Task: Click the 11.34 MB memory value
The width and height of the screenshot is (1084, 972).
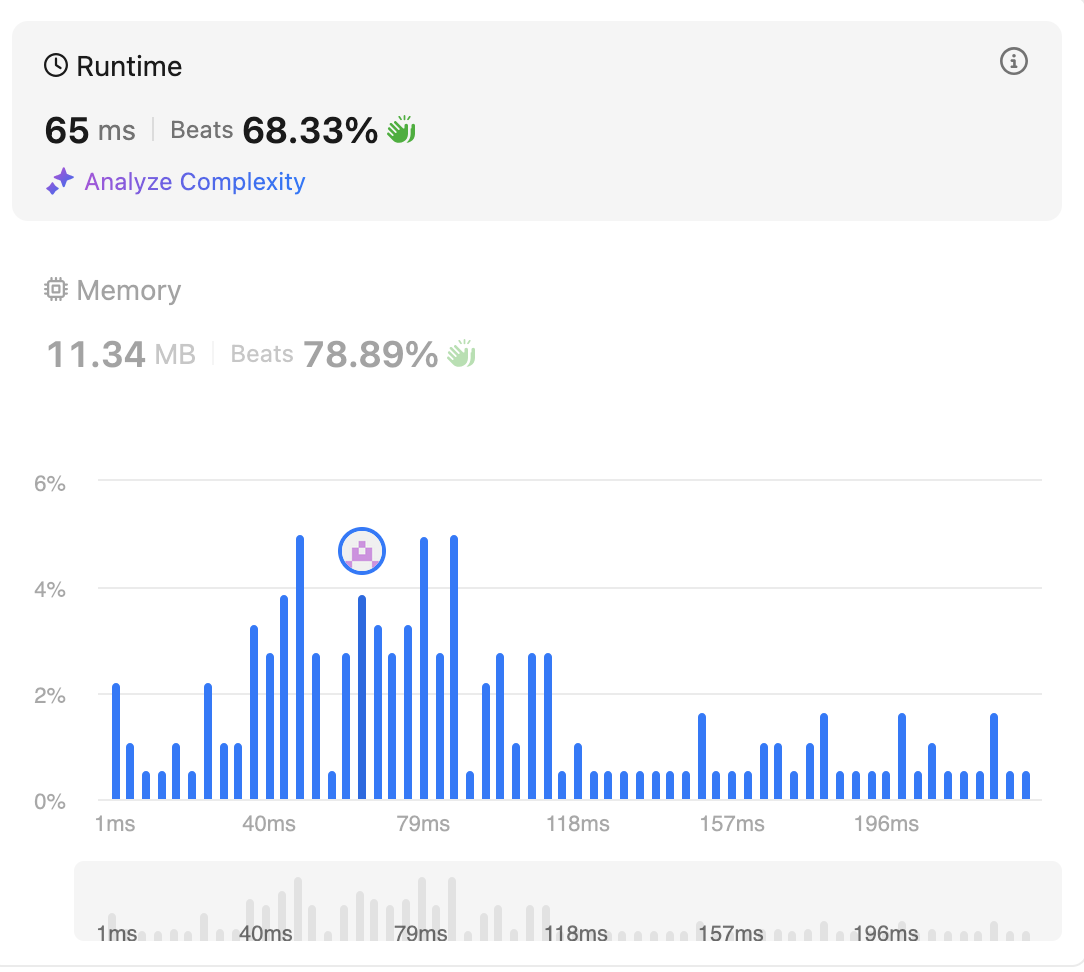Action: (x=121, y=354)
